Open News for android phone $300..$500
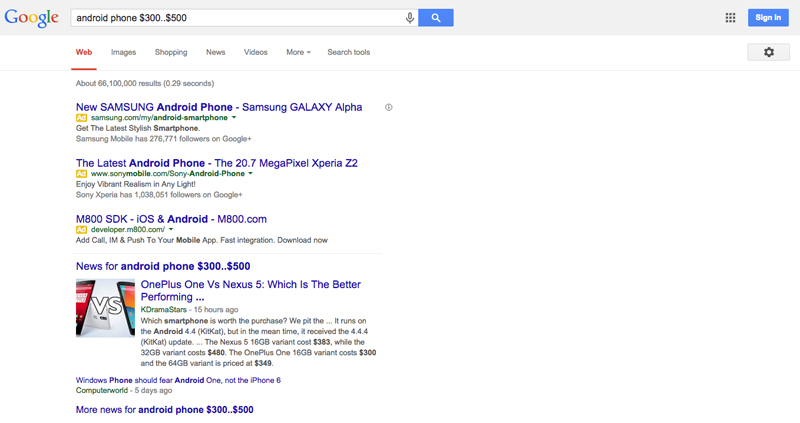Image resolution: width=800 pixels, height=423 pixels. point(163,266)
